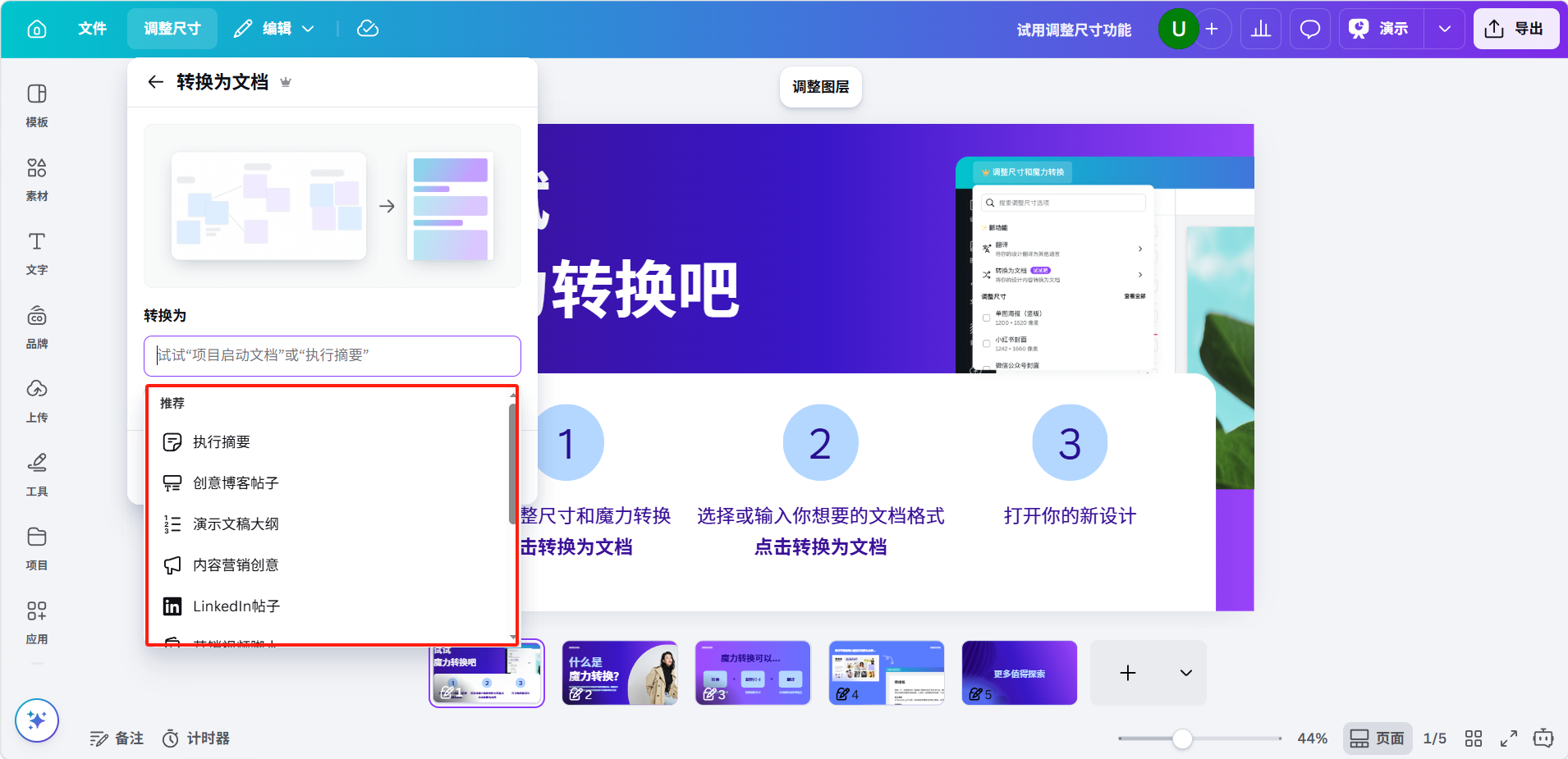The height and width of the screenshot is (759, 1568).
Task: Click the cloud save status icon
Action: (368, 30)
